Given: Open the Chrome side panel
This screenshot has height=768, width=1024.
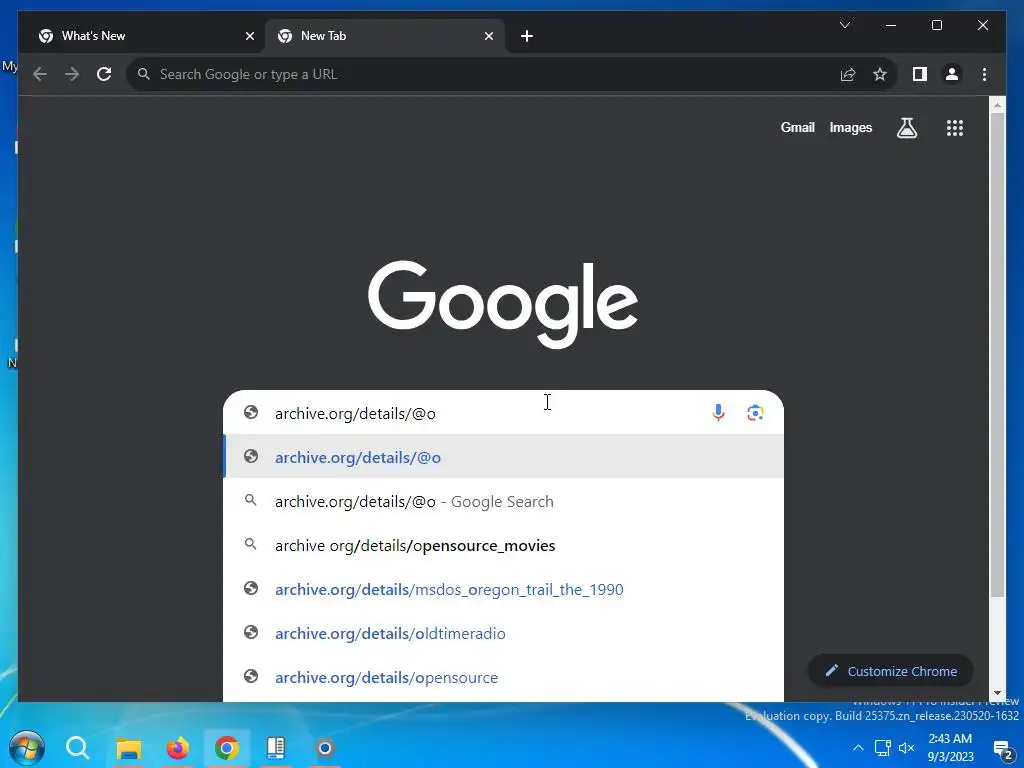Looking at the screenshot, I should coord(920,74).
